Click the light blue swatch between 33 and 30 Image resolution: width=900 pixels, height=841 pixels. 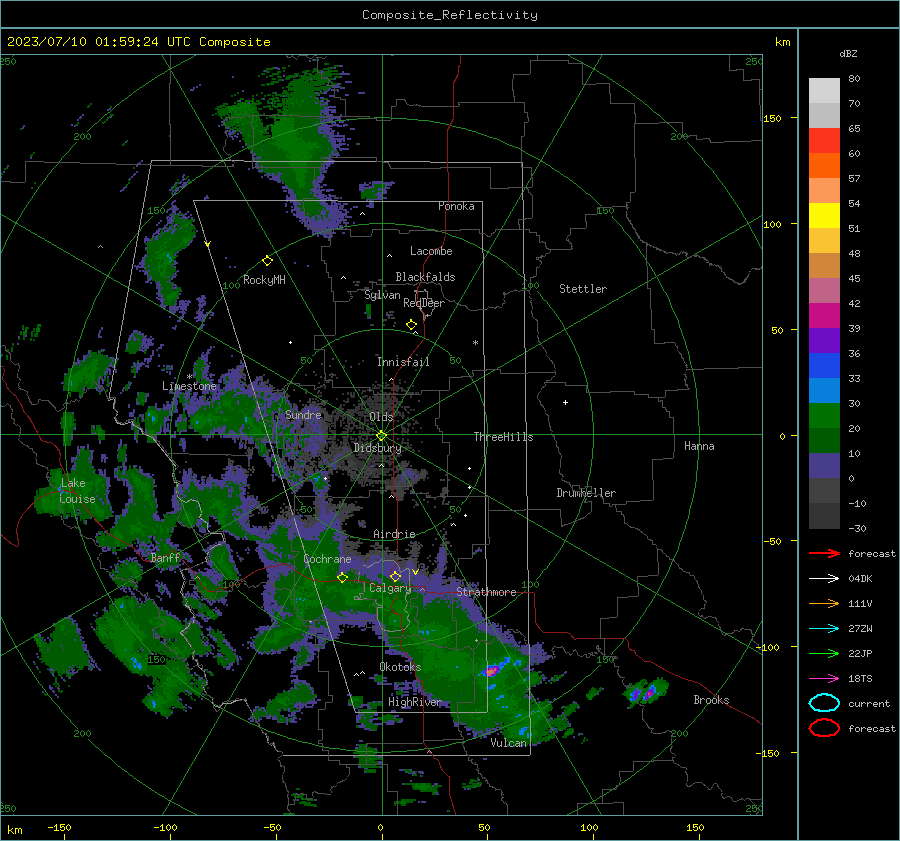[824, 391]
